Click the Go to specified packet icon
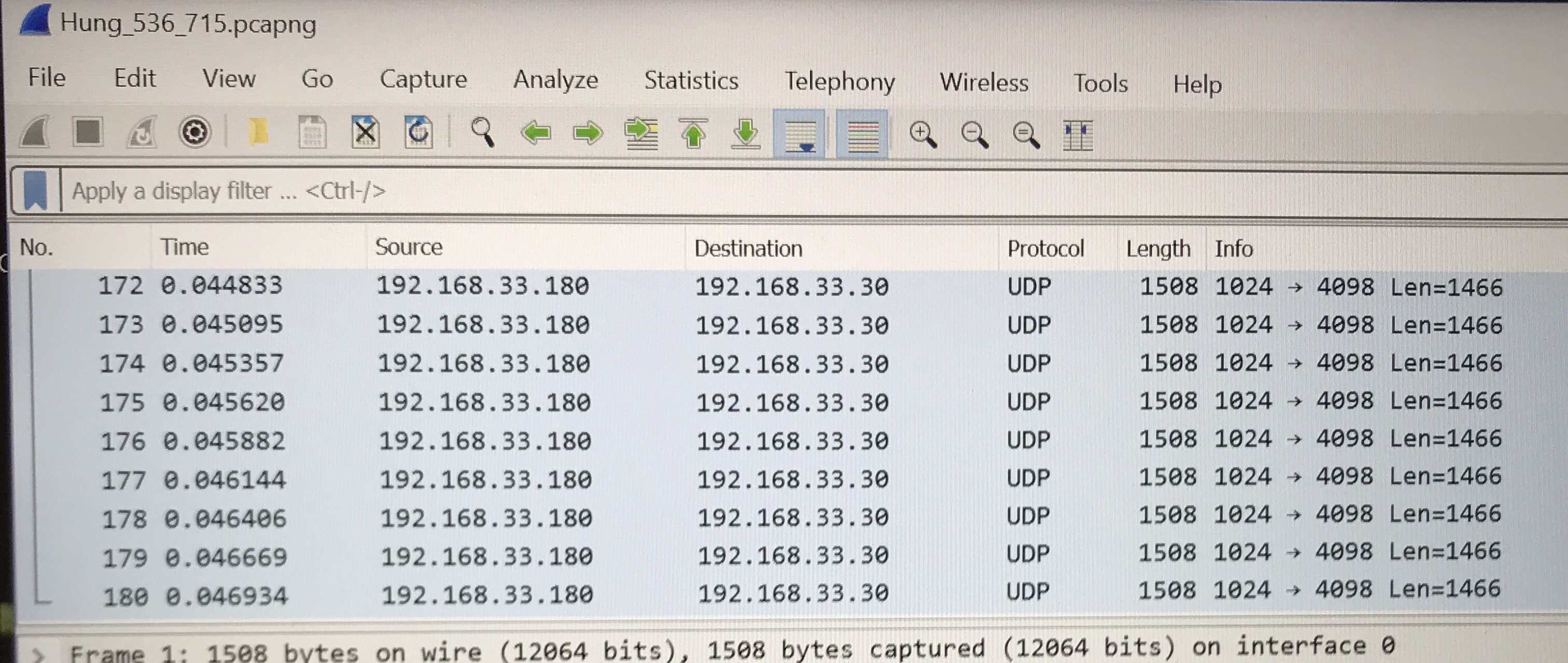This screenshot has width=1568, height=663. tap(641, 134)
